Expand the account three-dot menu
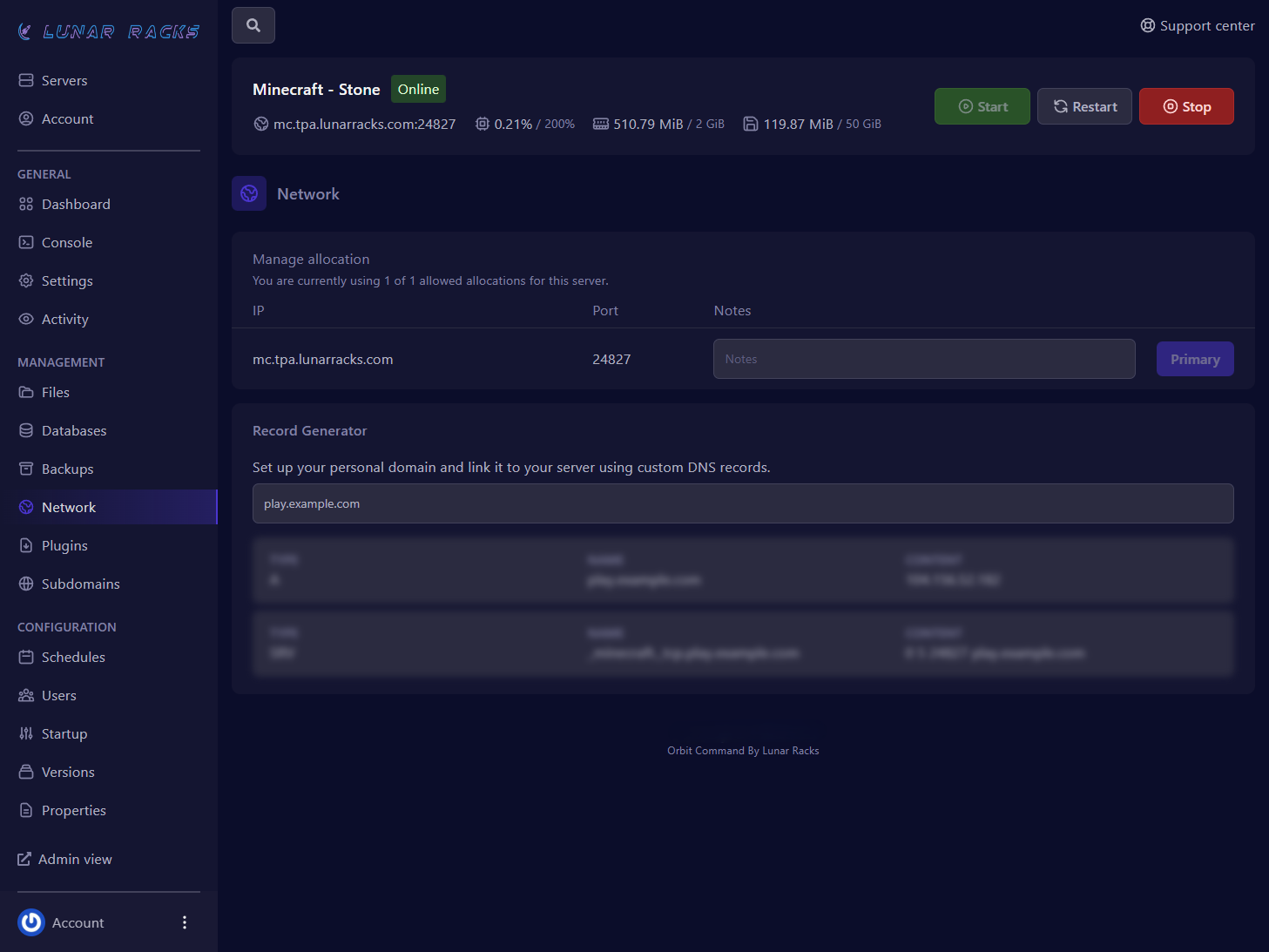Viewport: 1269px width, 952px height. 185,922
